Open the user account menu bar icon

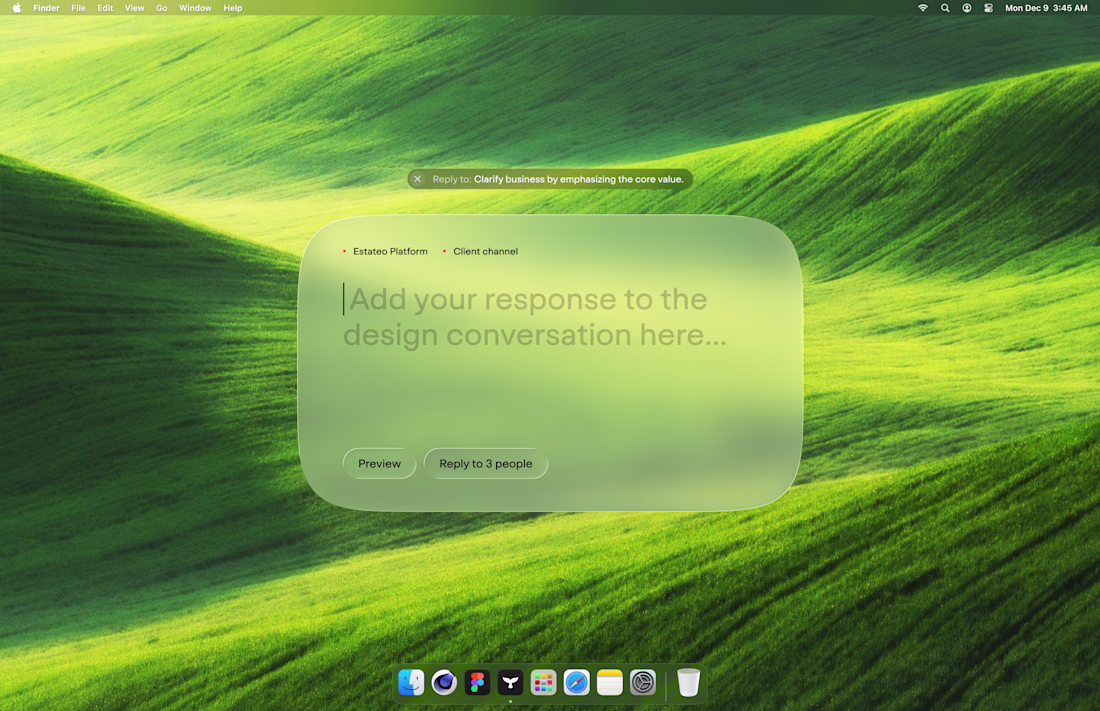click(x=967, y=8)
